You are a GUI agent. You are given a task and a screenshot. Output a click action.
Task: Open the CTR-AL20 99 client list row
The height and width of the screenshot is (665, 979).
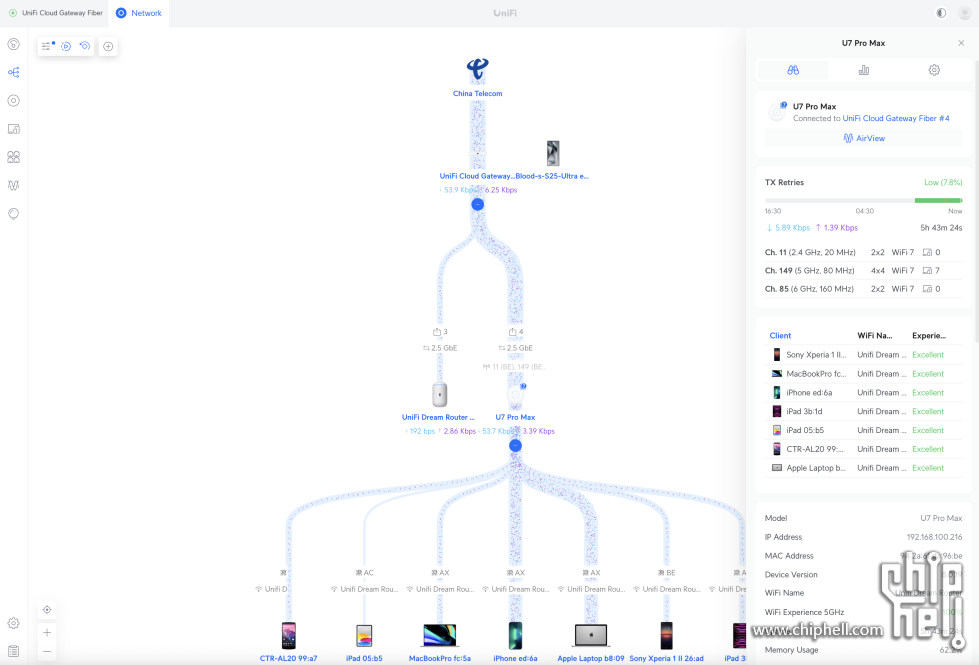tap(863, 448)
